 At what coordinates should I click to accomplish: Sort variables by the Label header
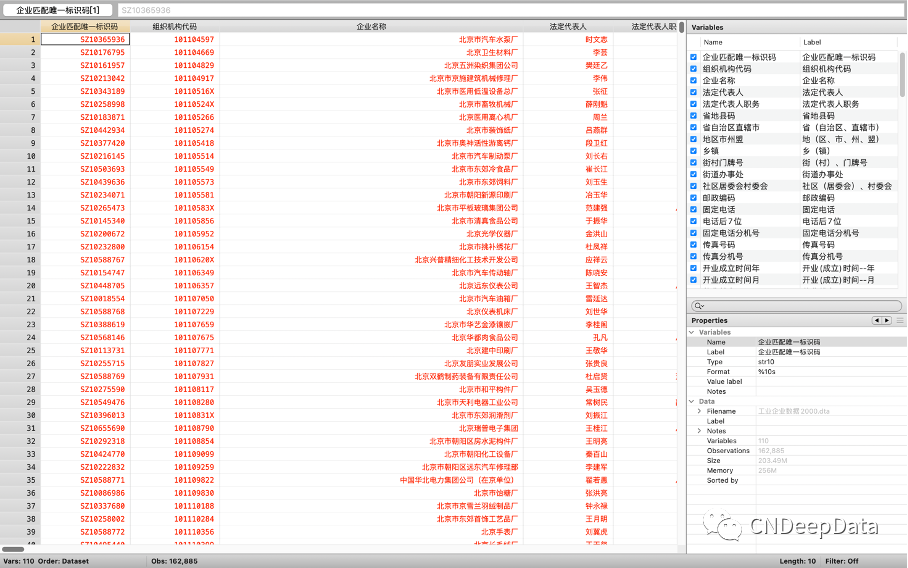812,42
